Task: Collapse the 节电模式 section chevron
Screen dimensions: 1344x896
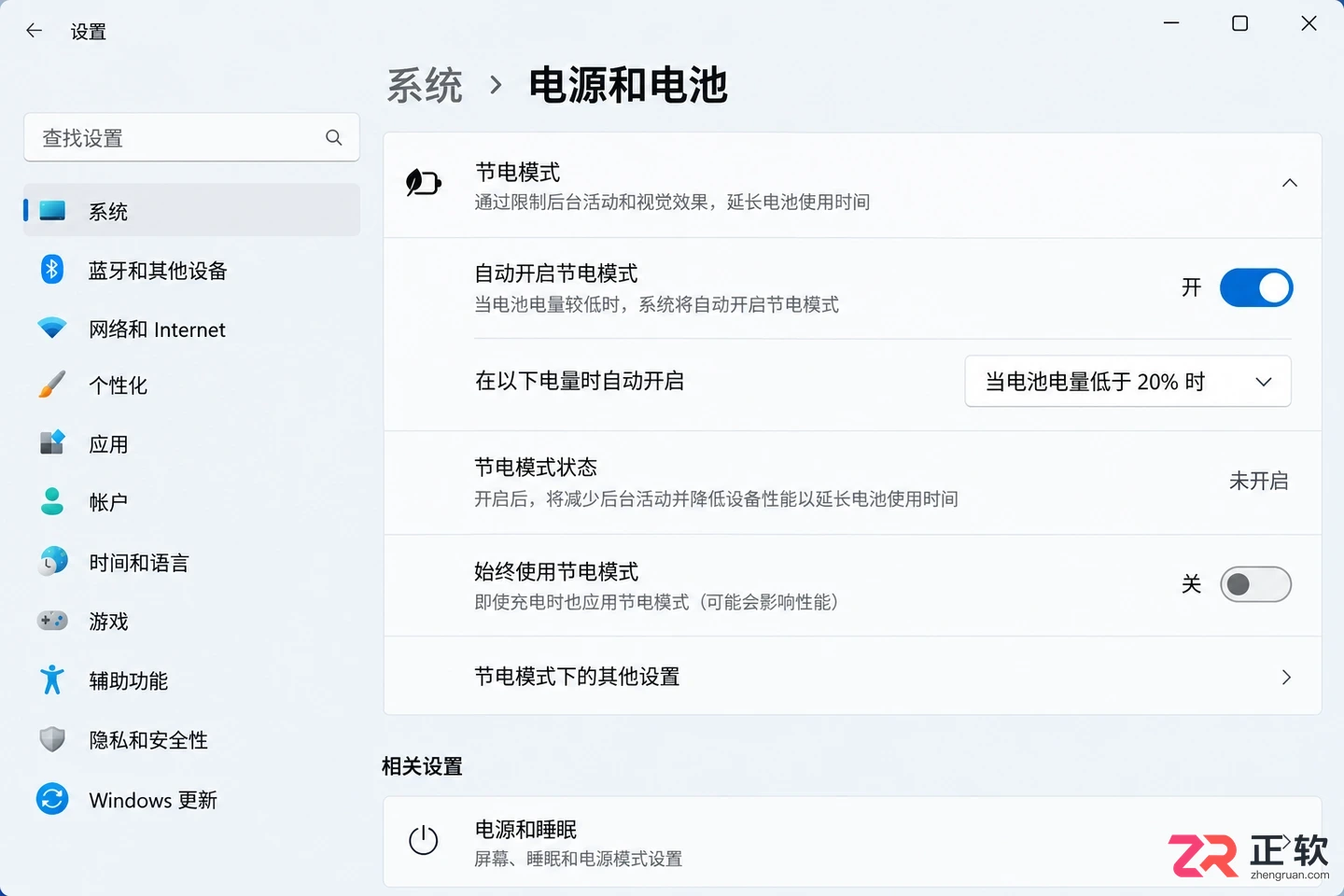Action: click(1290, 183)
